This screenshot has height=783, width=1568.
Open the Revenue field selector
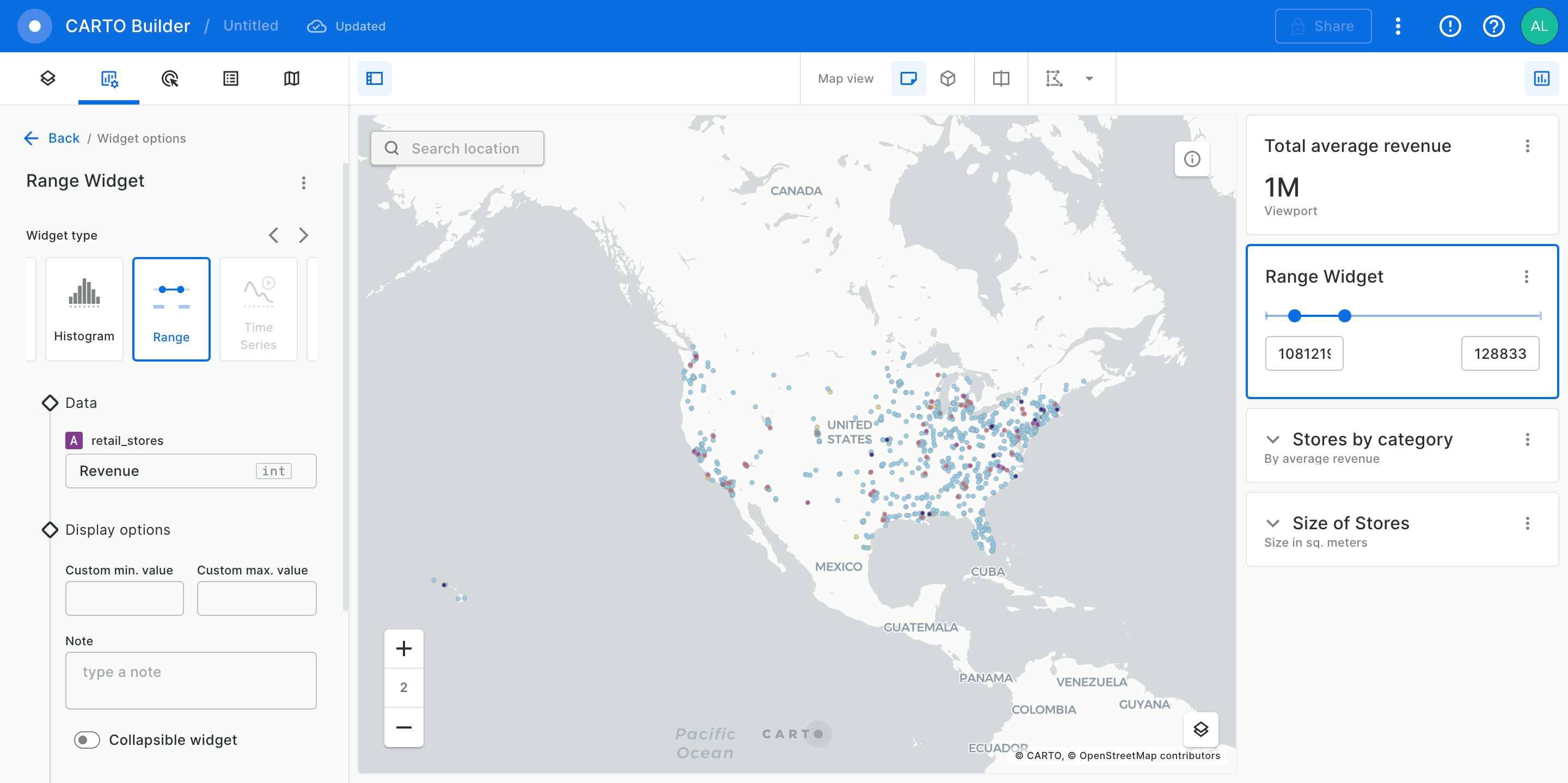point(191,470)
